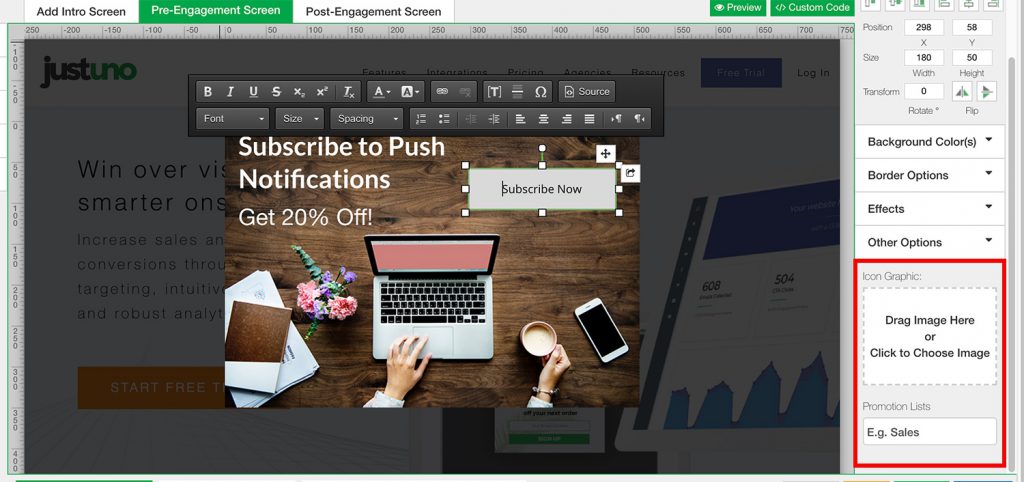Insert a numbered list

[421, 119]
